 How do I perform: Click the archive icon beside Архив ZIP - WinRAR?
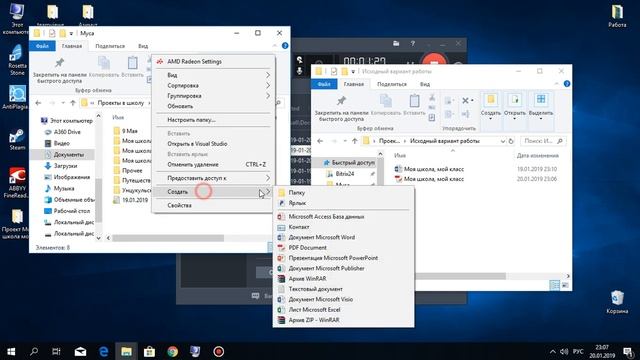point(281,320)
